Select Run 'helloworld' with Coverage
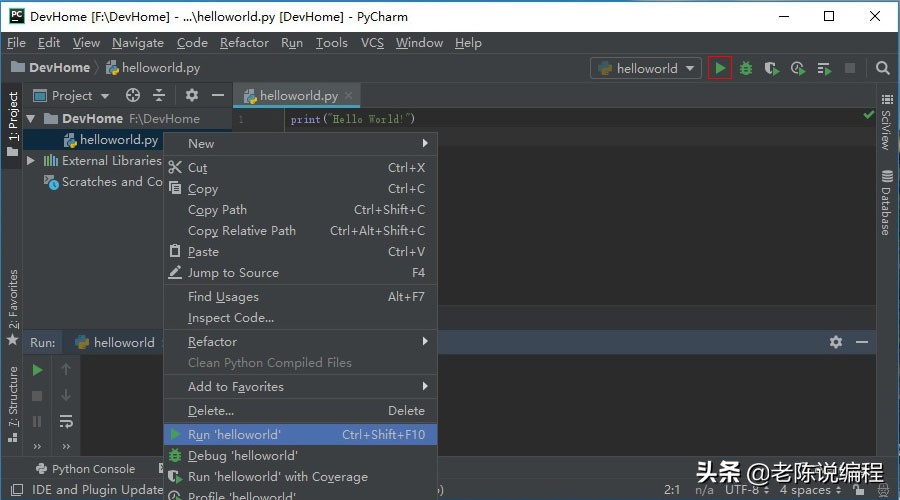This screenshot has height=500, width=900. pos(301,476)
